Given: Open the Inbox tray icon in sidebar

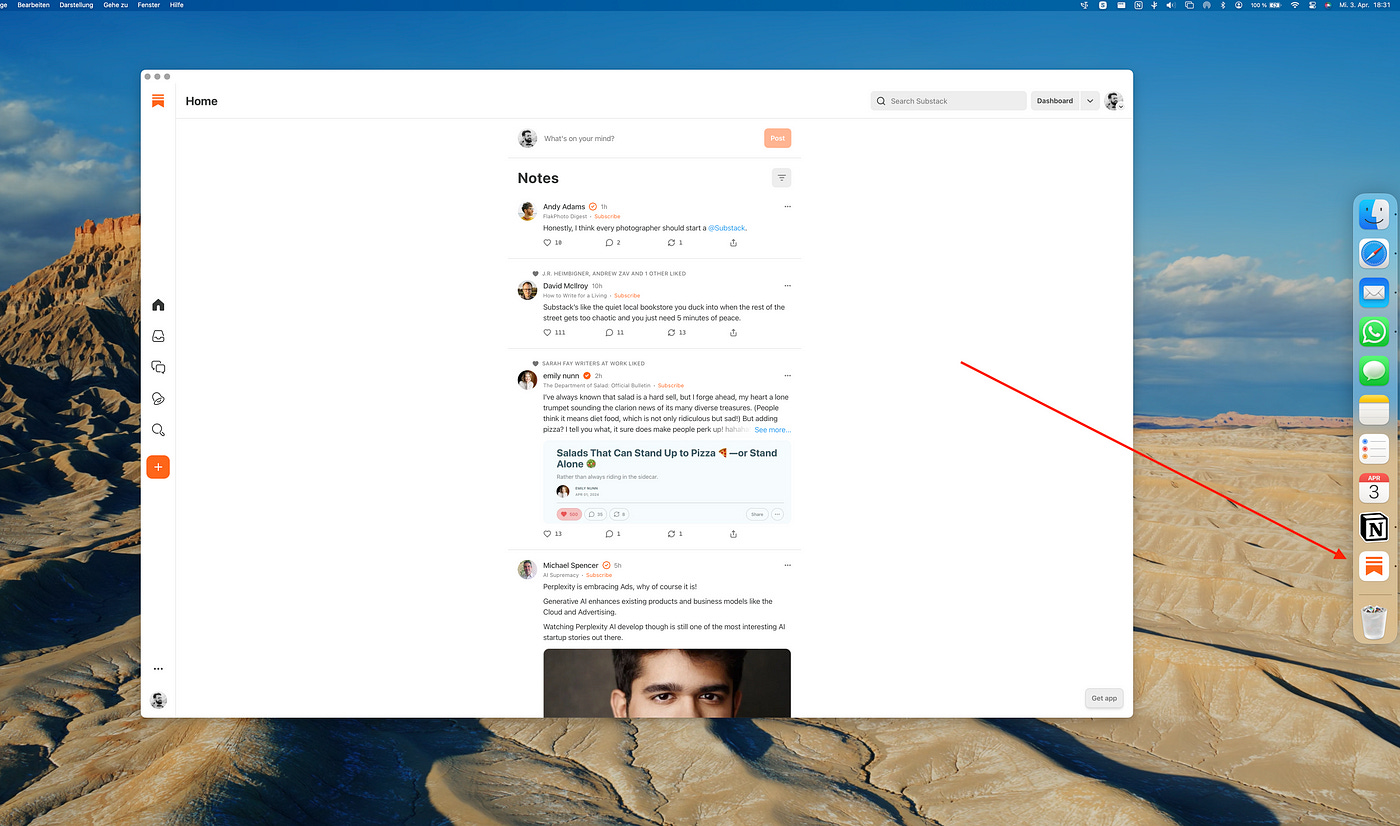Looking at the screenshot, I should point(158,337).
